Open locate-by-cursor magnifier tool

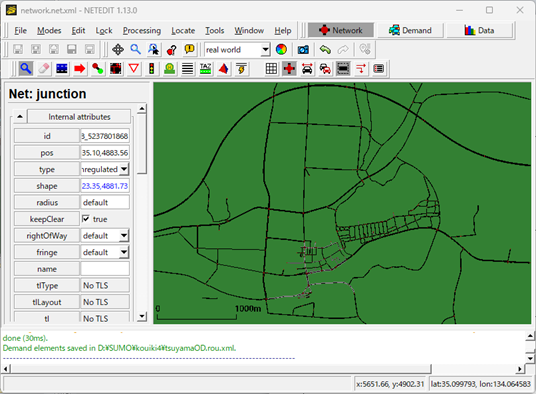153,50
